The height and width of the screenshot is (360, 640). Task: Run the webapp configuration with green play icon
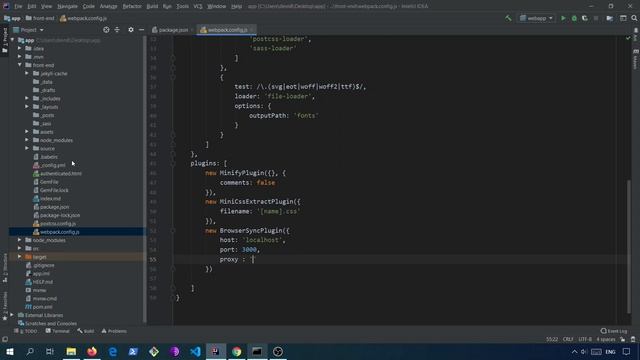(x=563, y=18)
